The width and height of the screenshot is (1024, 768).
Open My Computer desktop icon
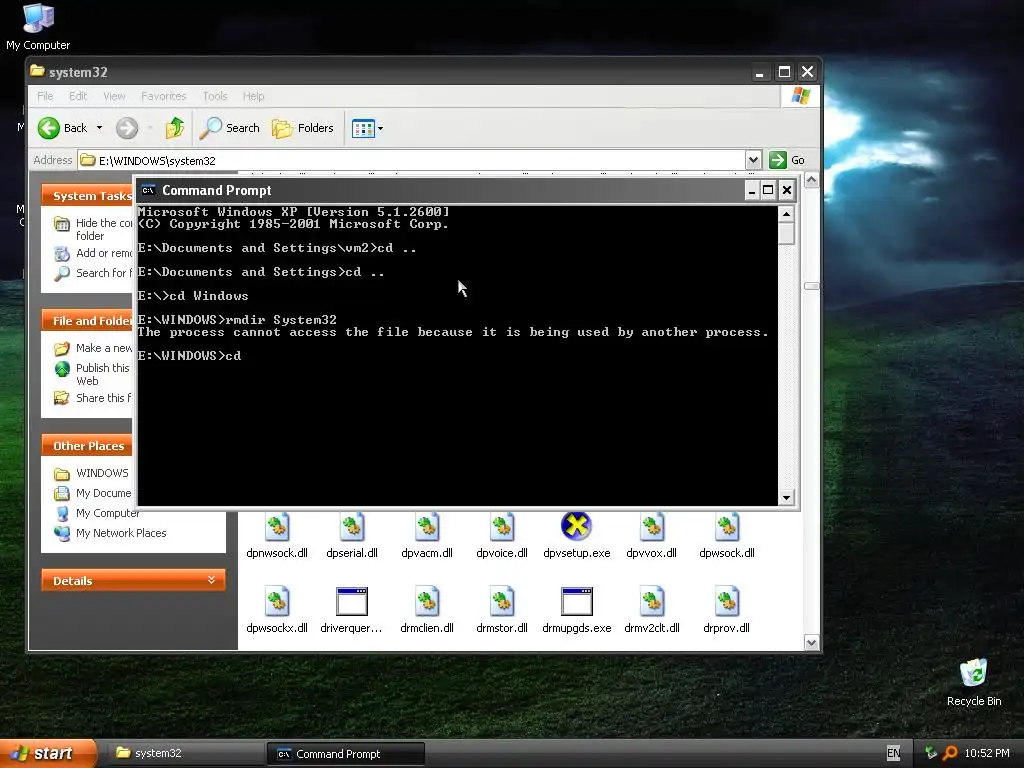pyautogui.click(x=38, y=27)
